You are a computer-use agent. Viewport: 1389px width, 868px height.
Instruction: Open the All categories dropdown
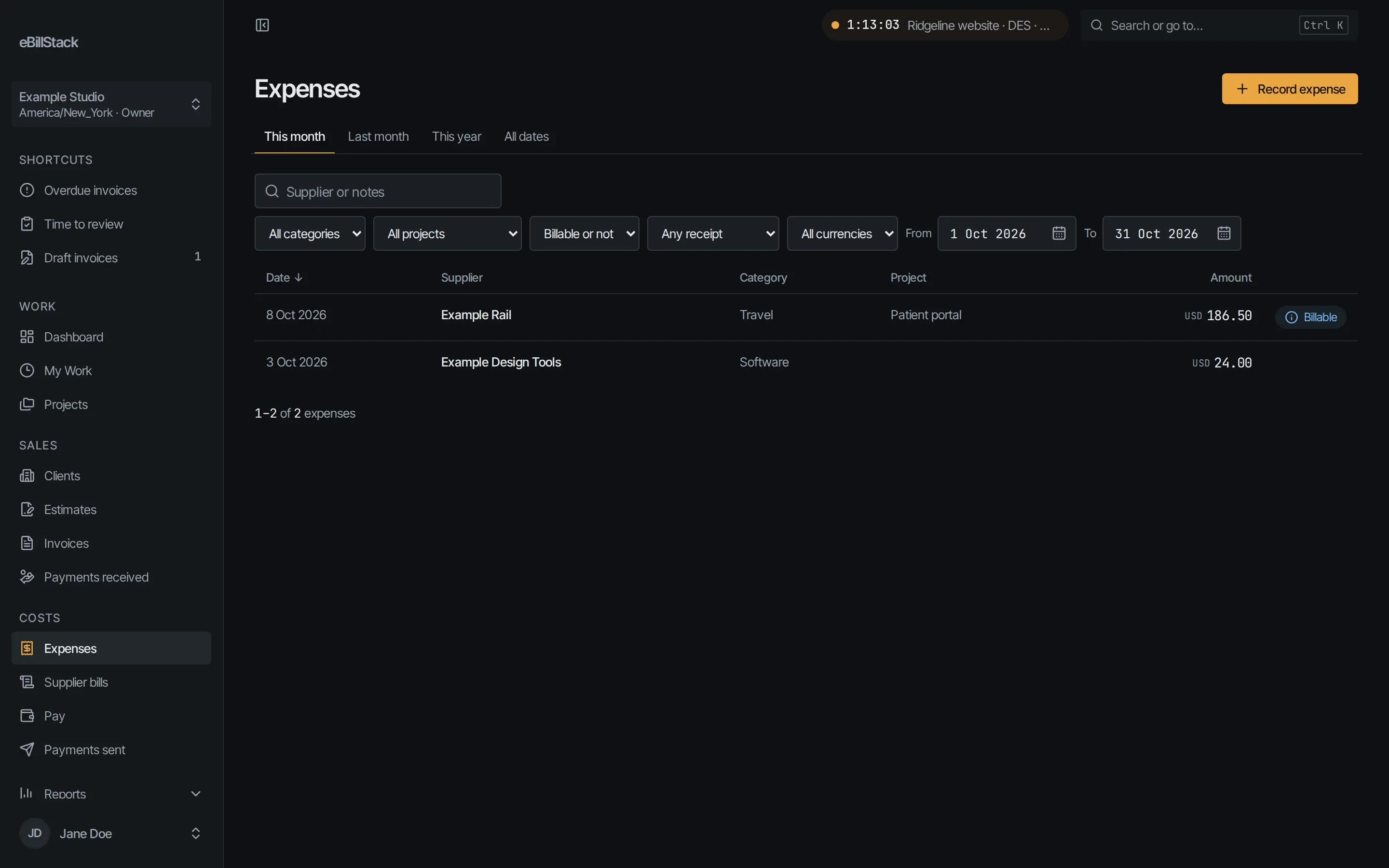310,234
